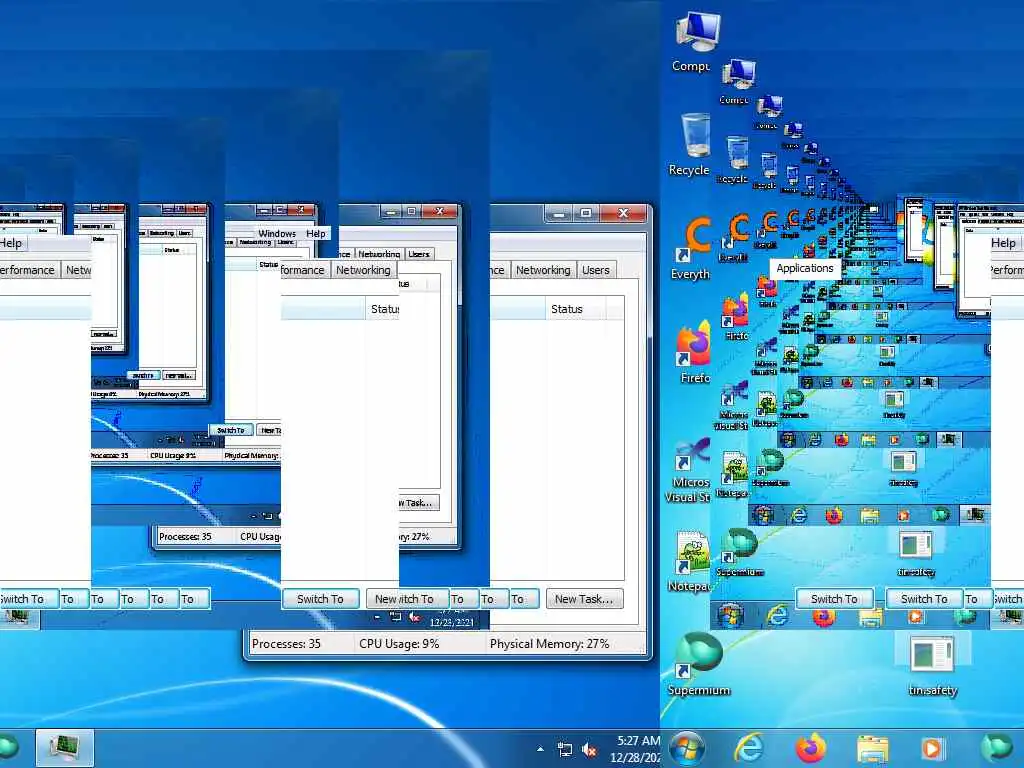1024x768 pixels.
Task: Switch to Users tab in front Task Manager
Action: point(596,270)
